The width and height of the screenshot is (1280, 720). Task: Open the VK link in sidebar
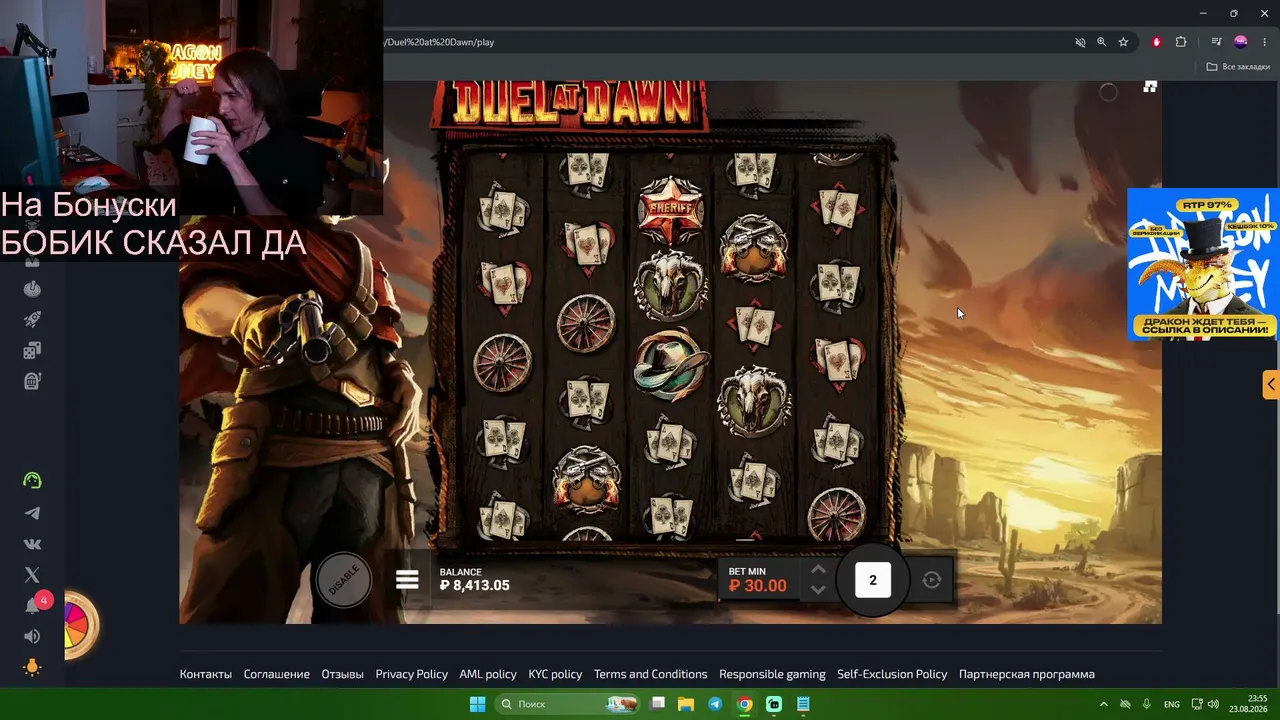(x=32, y=544)
